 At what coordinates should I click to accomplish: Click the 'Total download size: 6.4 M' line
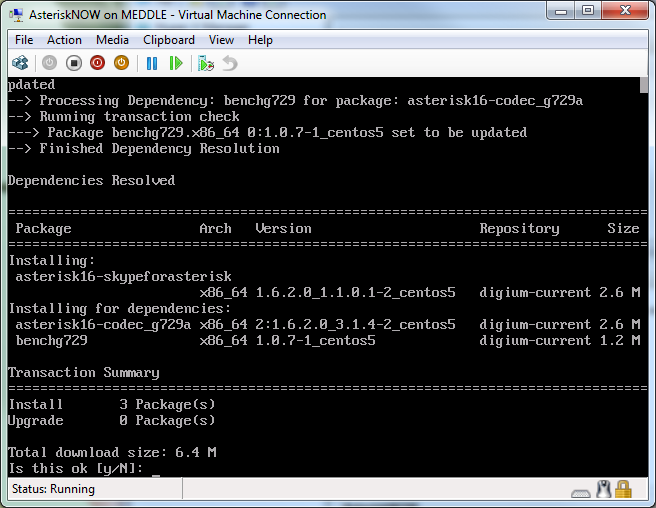112,452
